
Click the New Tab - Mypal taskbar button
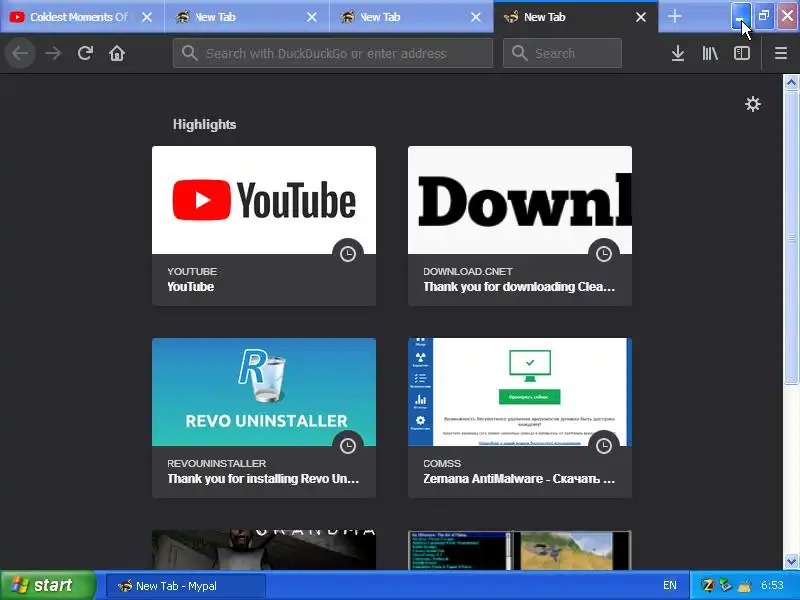[186, 586]
